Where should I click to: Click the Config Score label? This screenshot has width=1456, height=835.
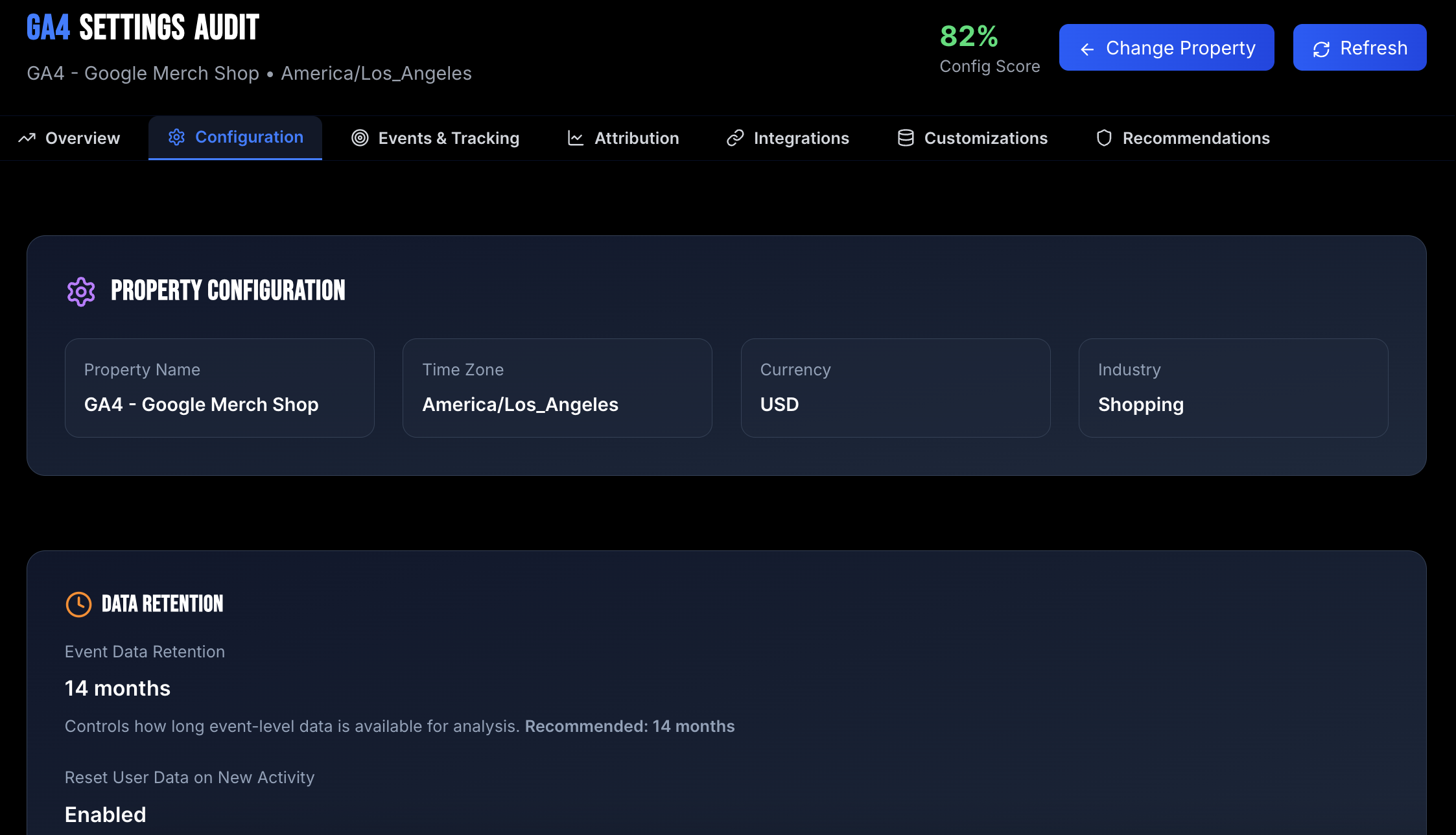pyautogui.click(x=989, y=66)
